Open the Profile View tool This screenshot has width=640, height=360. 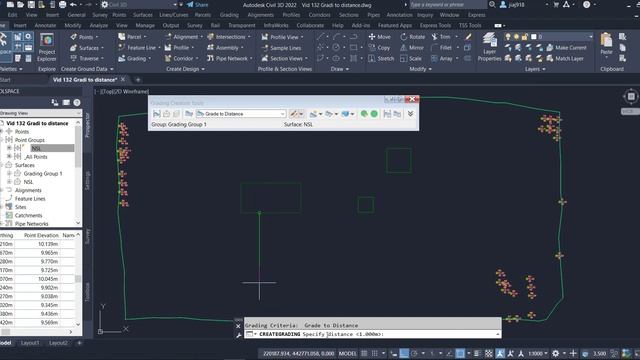coord(282,37)
